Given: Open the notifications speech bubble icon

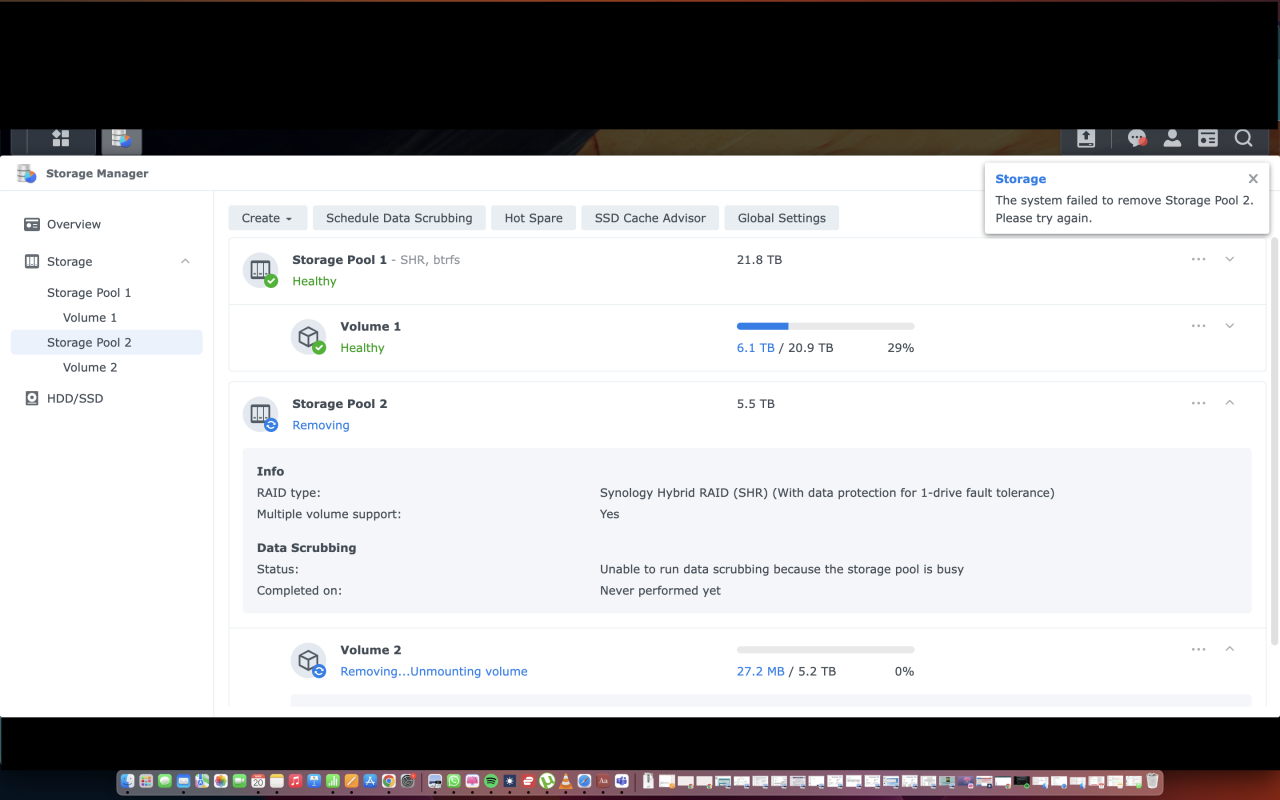Looking at the screenshot, I should pyautogui.click(x=1137, y=139).
